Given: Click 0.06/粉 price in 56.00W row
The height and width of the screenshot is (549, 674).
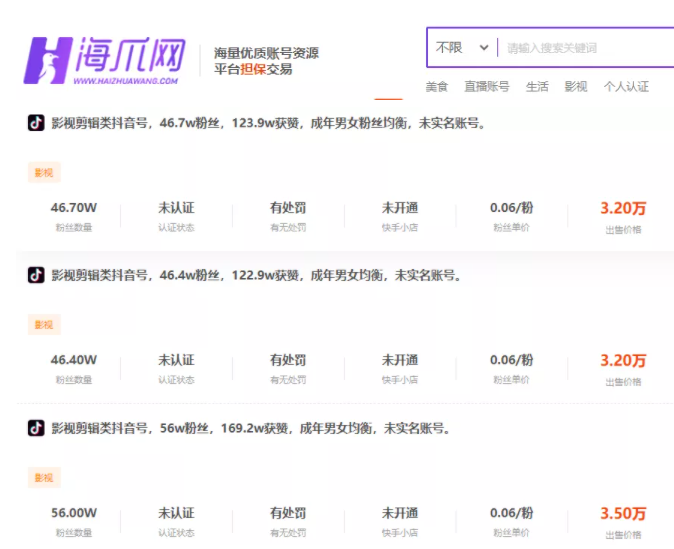Looking at the screenshot, I should [512, 513].
